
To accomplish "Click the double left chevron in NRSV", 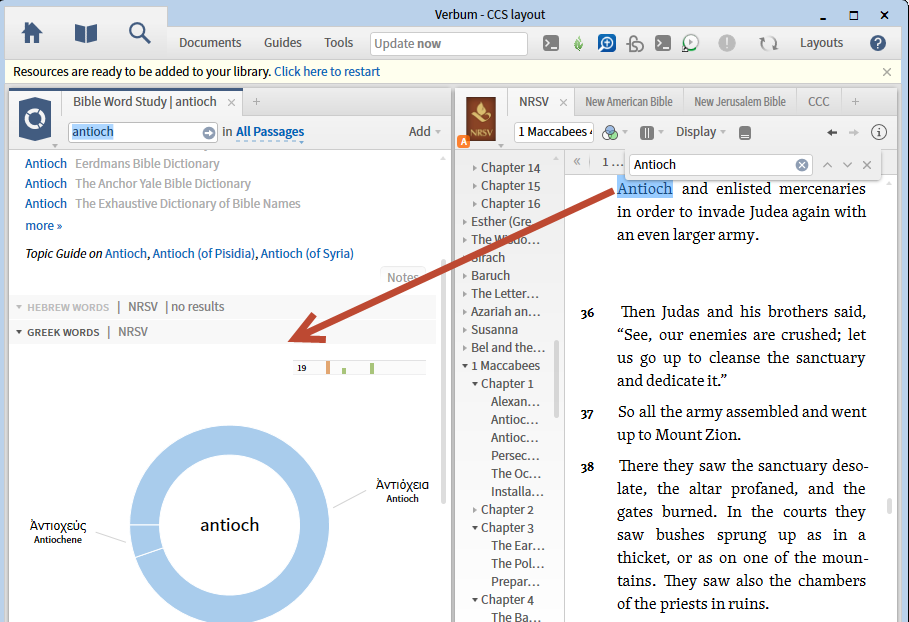I will coord(577,162).
